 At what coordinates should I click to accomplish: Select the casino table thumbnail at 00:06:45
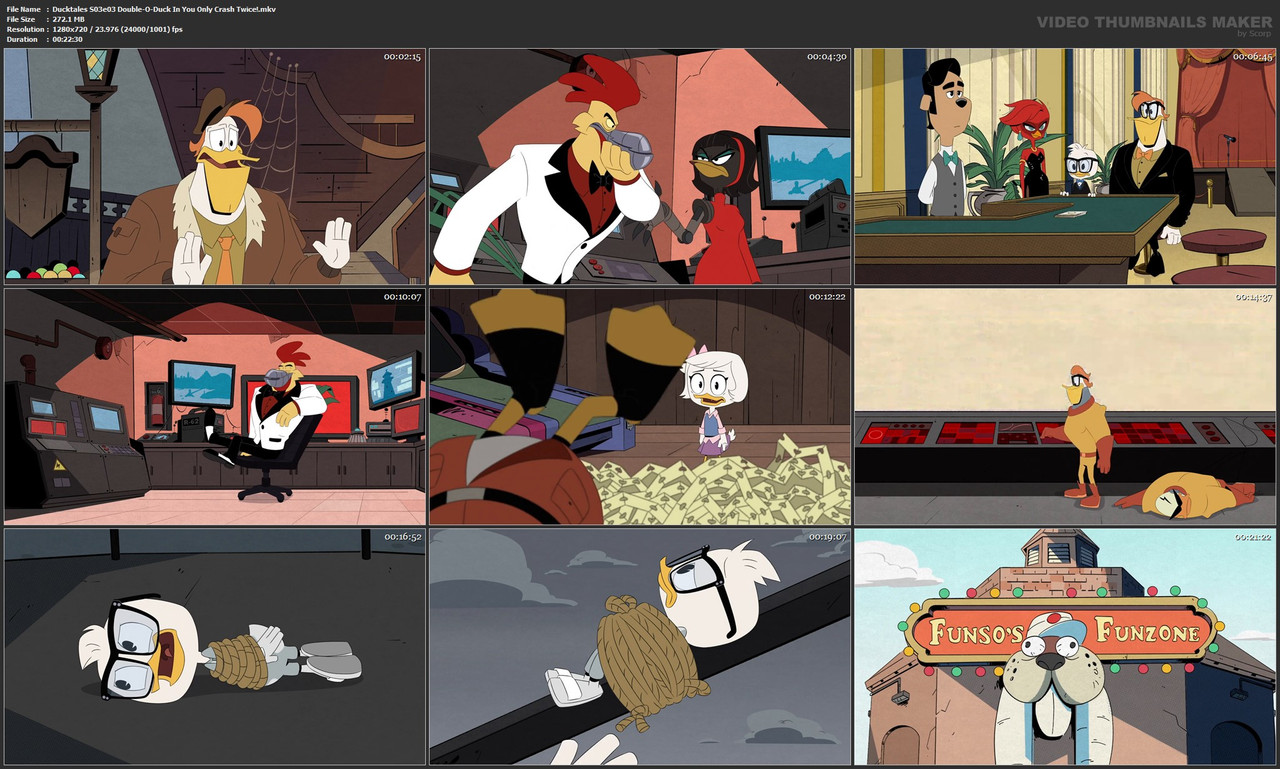click(x=1065, y=165)
